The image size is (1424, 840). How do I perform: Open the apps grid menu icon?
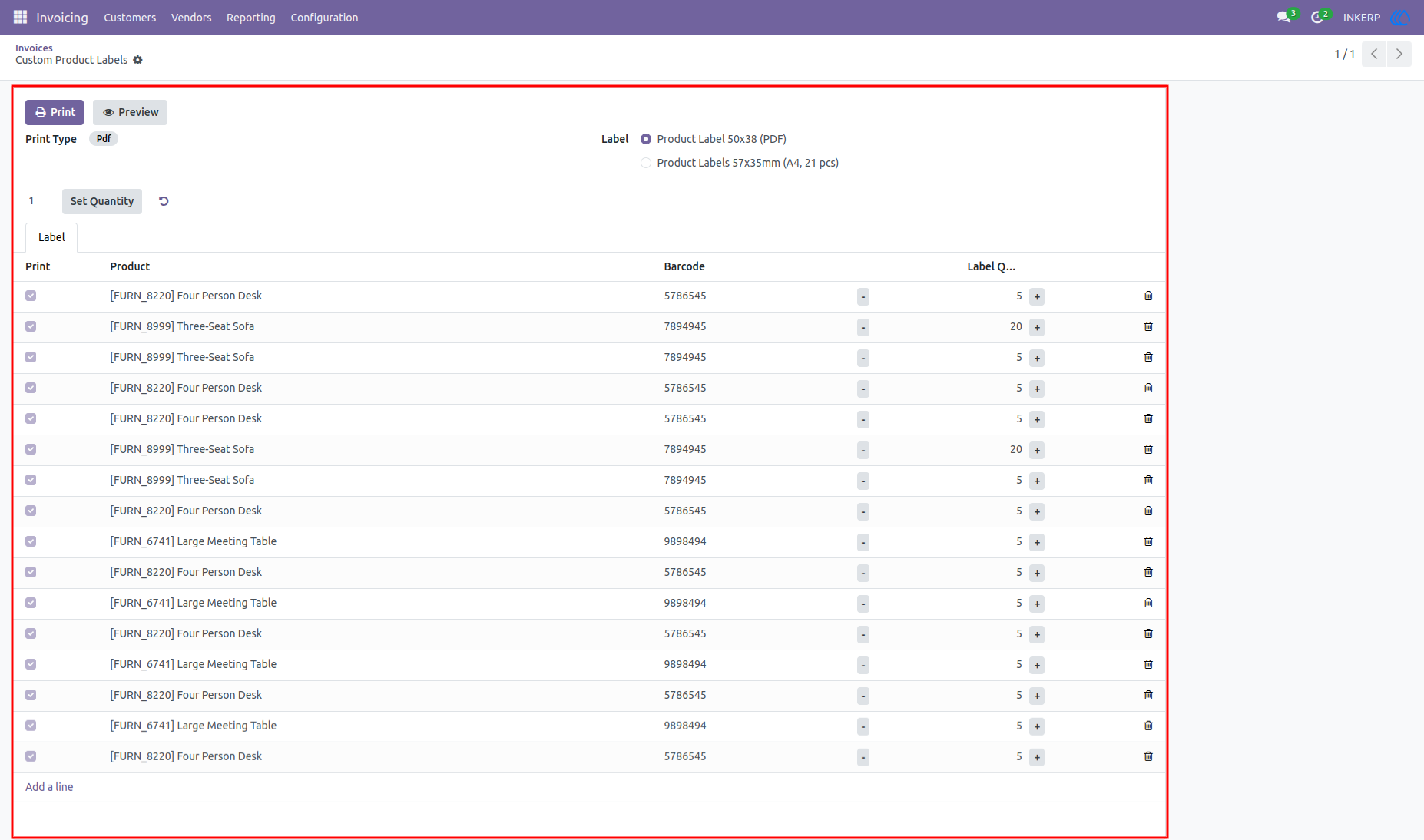coord(20,17)
